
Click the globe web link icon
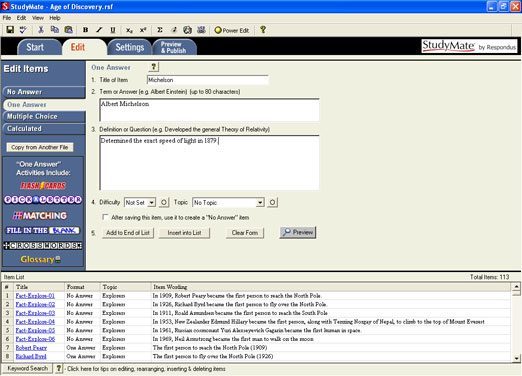[x=187, y=30]
